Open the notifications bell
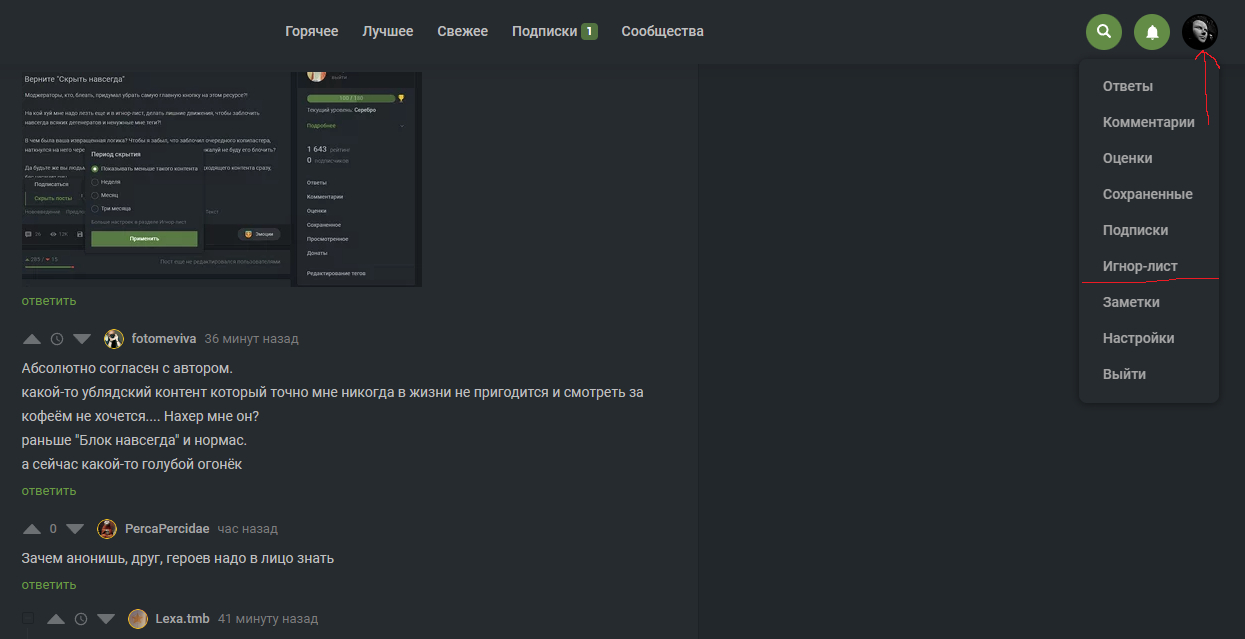Screen dimensions: 1245x639 pyautogui.click(x=1152, y=32)
